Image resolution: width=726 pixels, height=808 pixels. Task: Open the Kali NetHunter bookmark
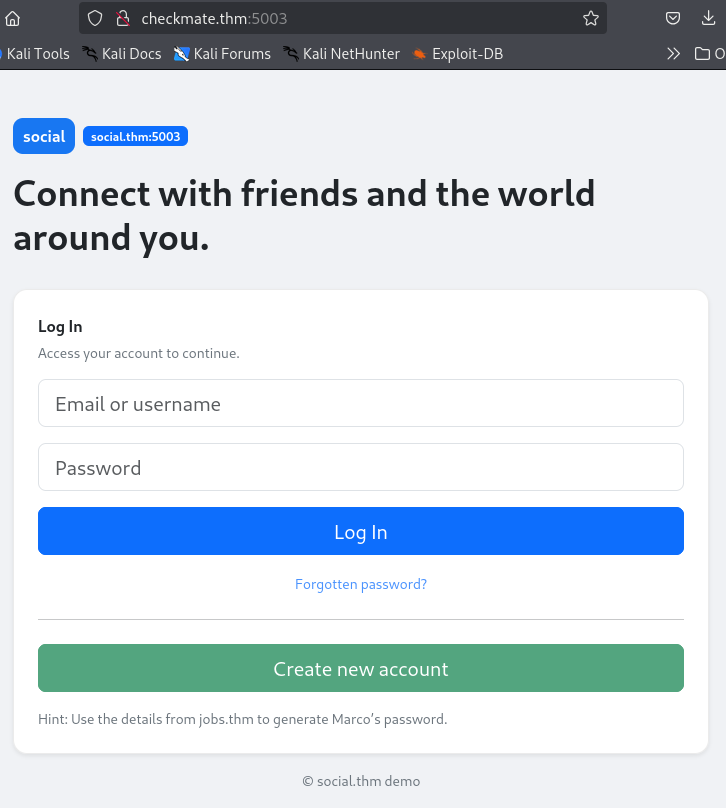point(341,54)
